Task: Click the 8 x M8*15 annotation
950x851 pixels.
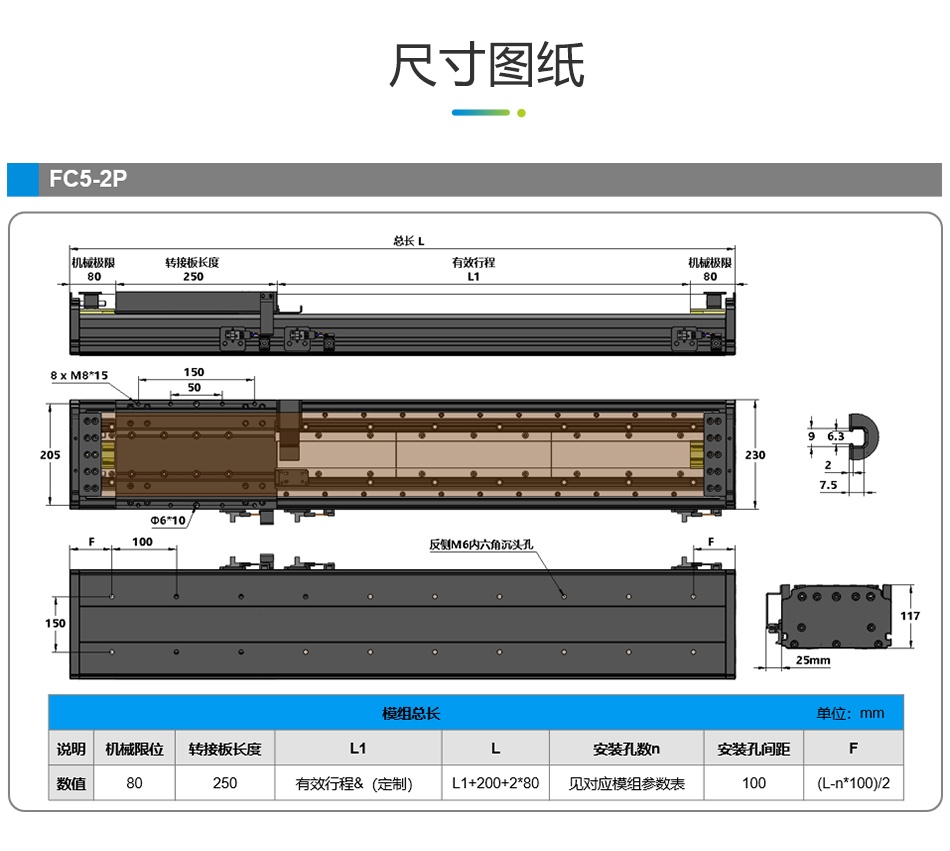Action: pos(78,375)
